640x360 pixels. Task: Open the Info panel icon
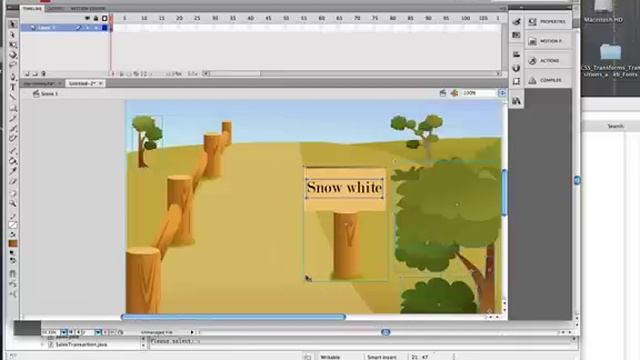[516, 68]
